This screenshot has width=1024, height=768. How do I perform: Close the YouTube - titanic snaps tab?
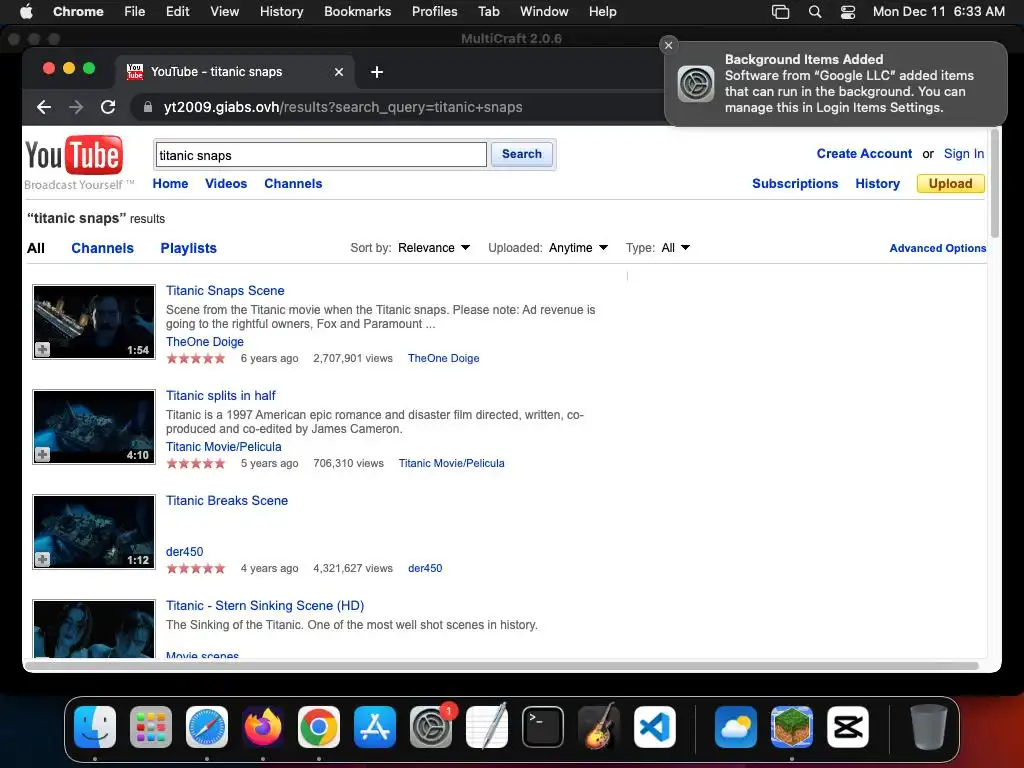coord(339,72)
